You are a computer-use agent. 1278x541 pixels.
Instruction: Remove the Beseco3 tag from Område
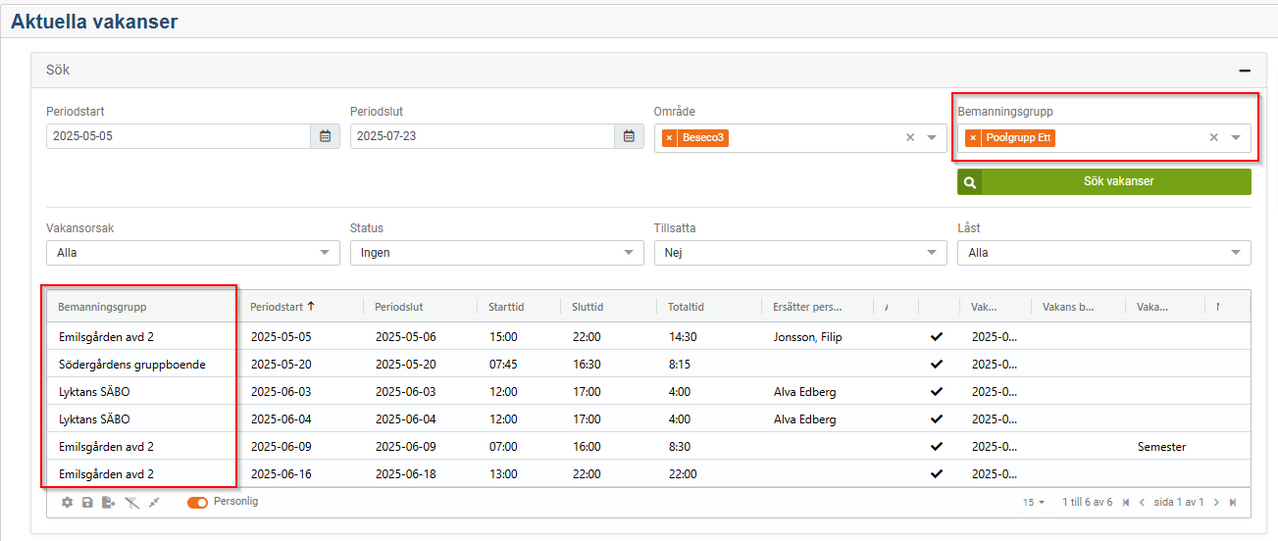(x=669, y=138)
